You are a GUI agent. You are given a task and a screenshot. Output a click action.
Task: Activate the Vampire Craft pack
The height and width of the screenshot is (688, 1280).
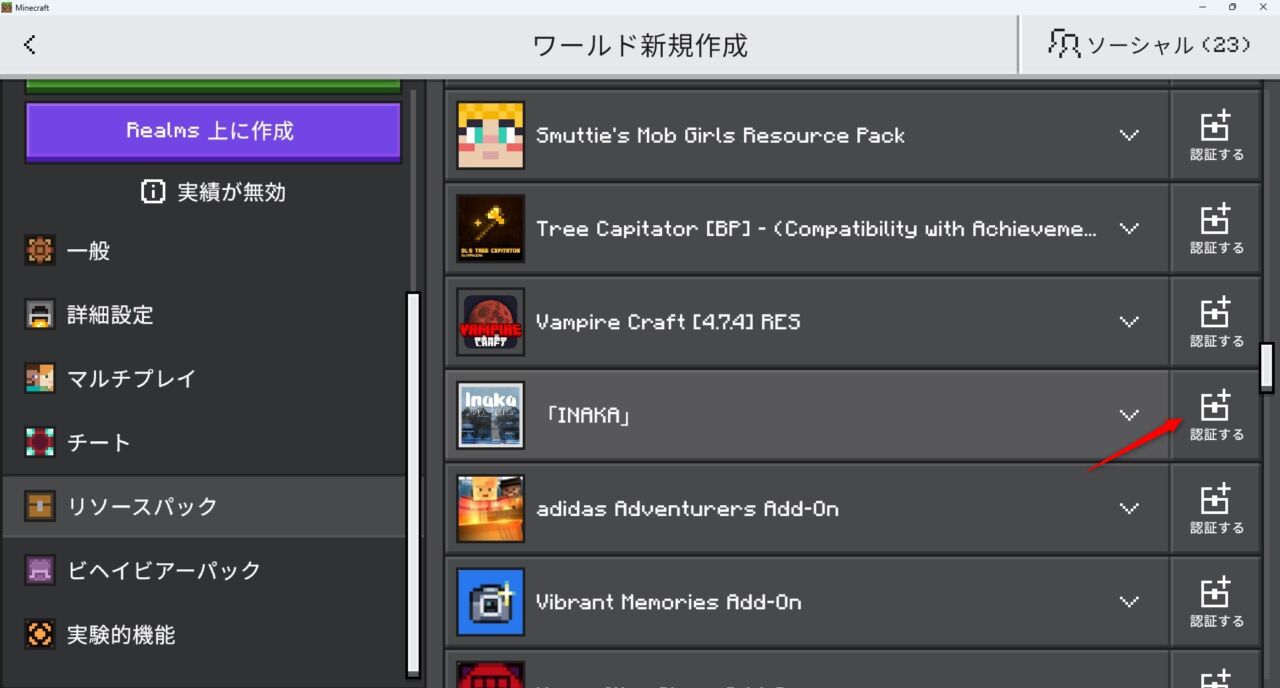pyautogui.click(x=1216, y=322)
